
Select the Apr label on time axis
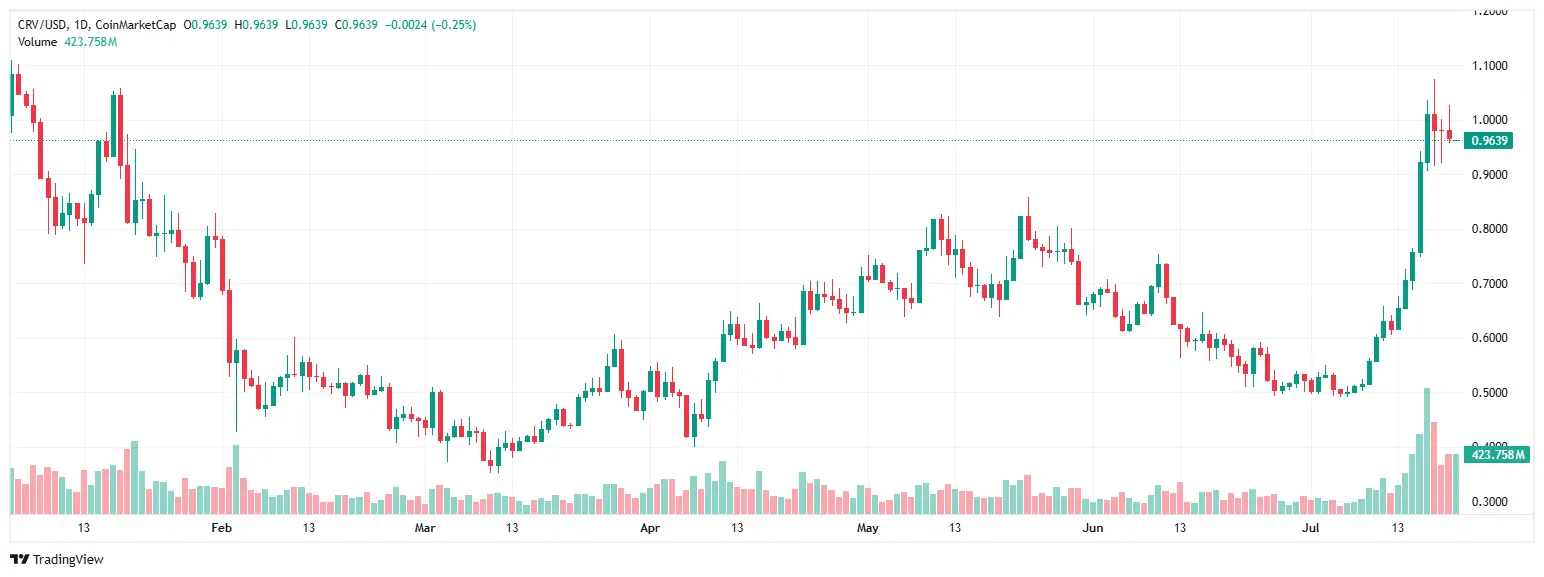point(650,527)
